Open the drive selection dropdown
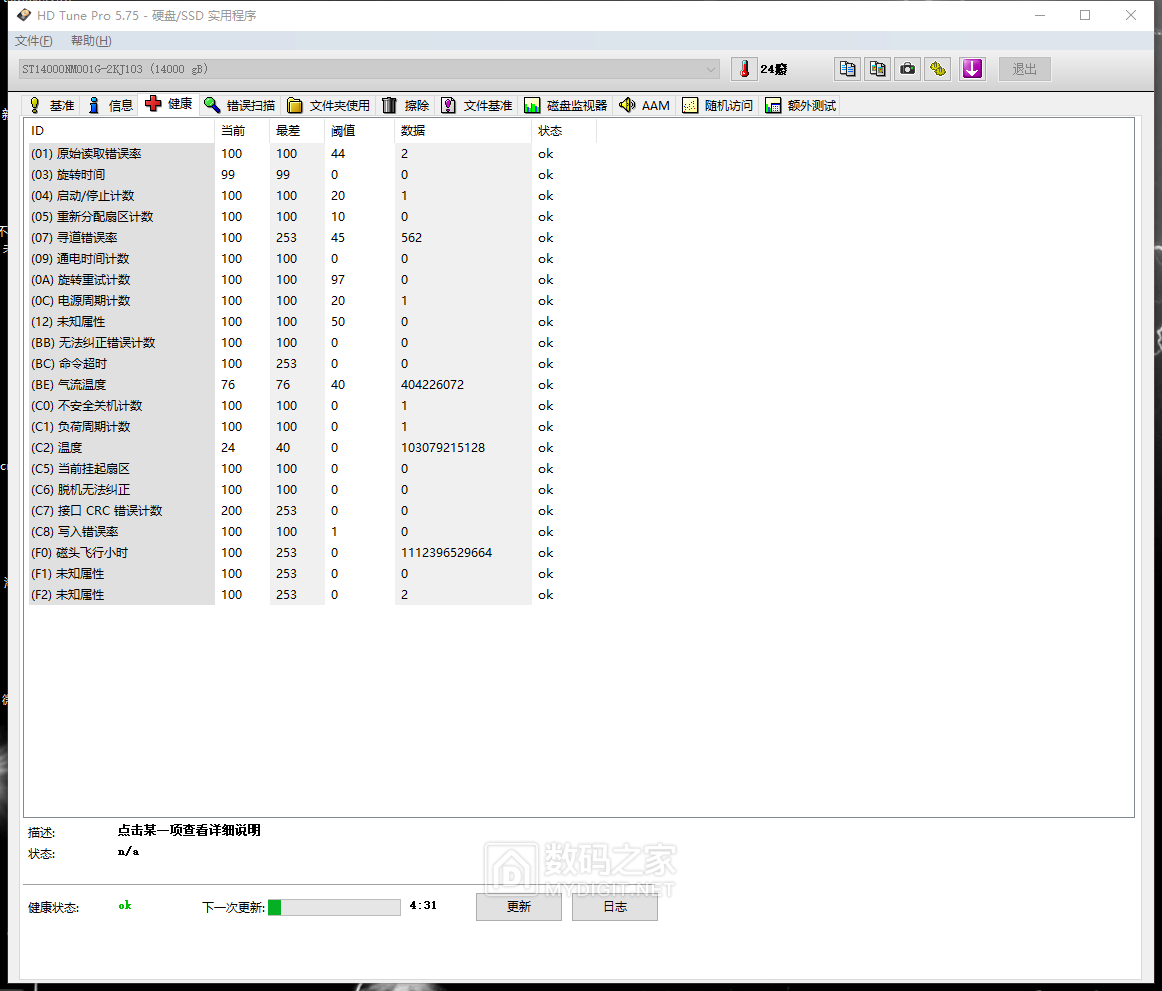Screen dimensions: 1162x991 tap(370, 69)
